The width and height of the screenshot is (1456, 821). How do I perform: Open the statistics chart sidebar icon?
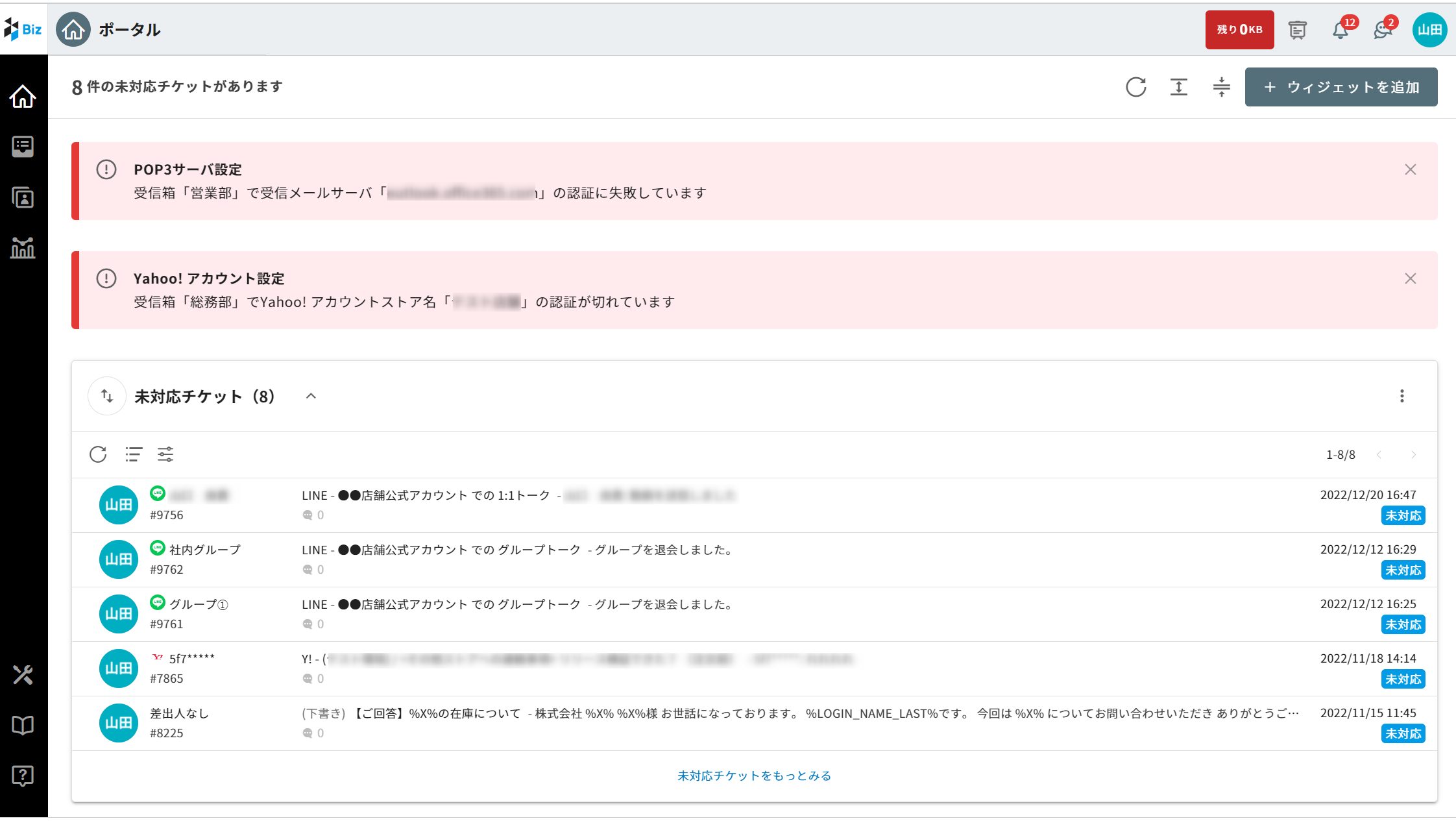coord(23,248)
